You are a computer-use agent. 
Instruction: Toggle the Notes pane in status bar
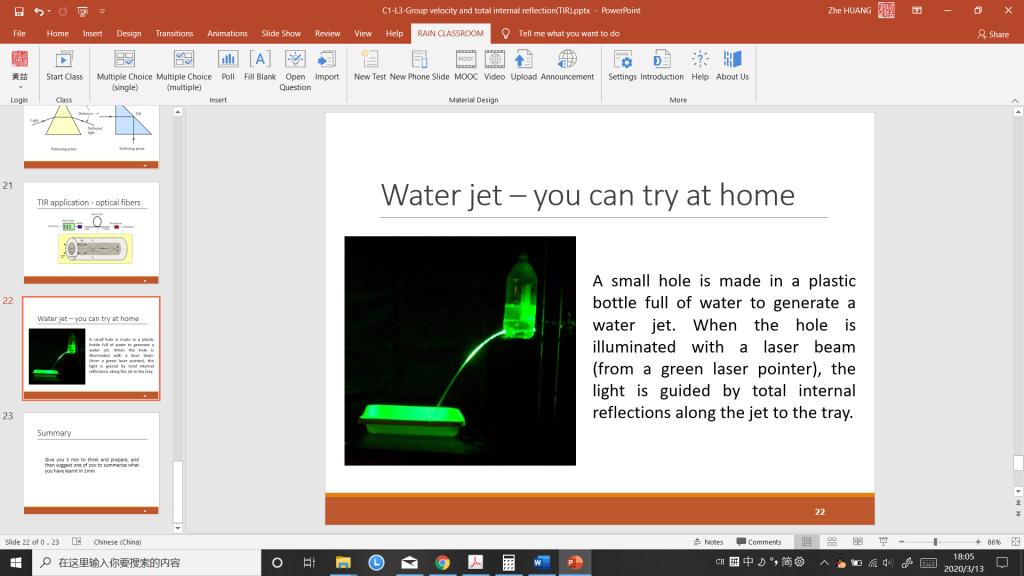(x=709, y=542)
